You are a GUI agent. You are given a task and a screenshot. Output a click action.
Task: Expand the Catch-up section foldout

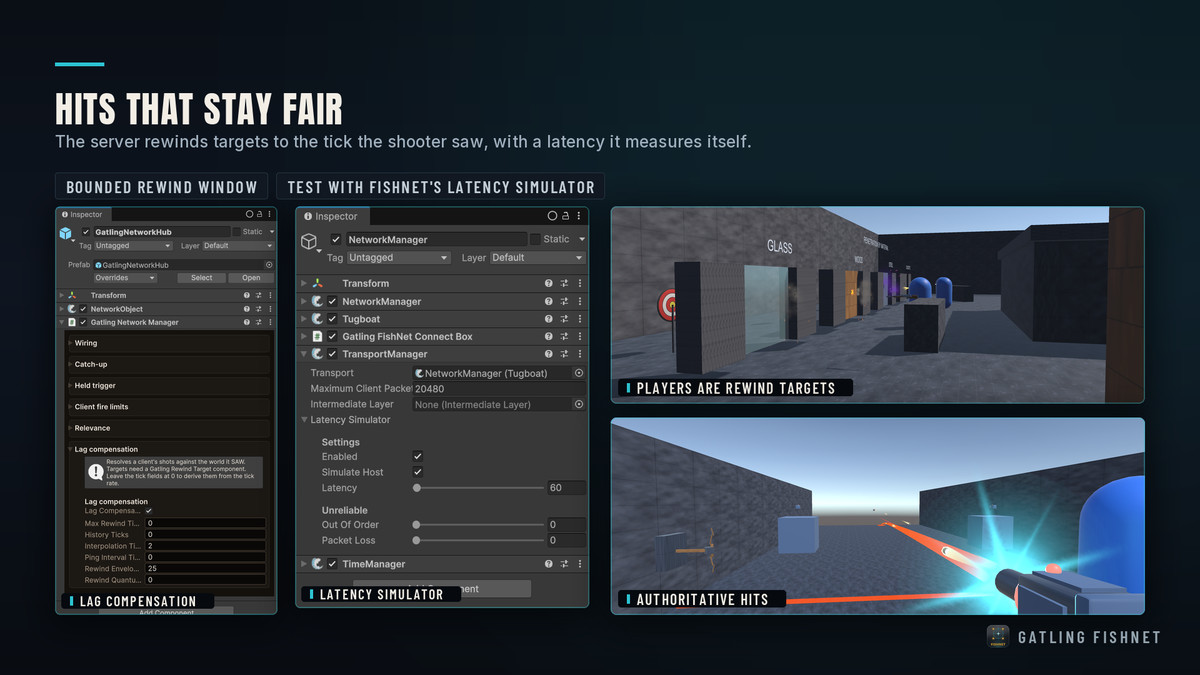point(70,364)
